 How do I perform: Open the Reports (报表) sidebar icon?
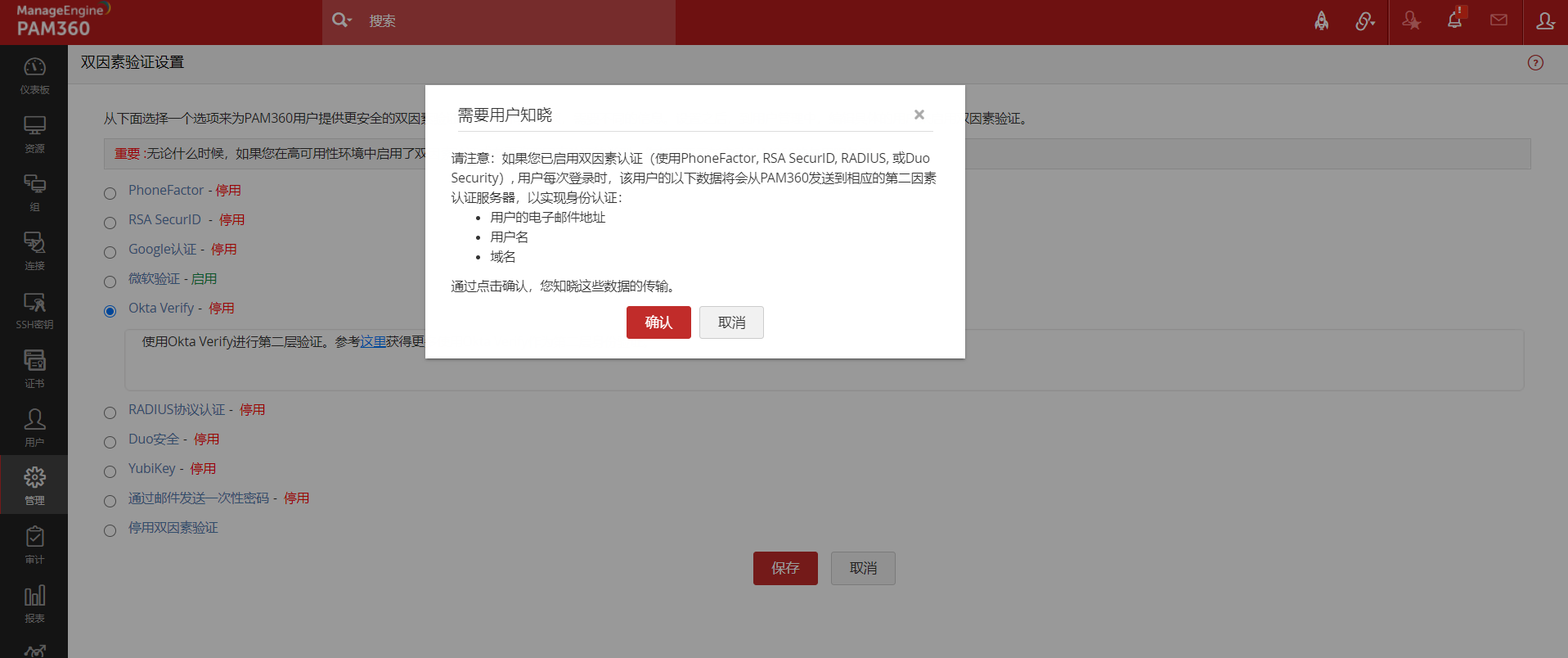(34, 604)
